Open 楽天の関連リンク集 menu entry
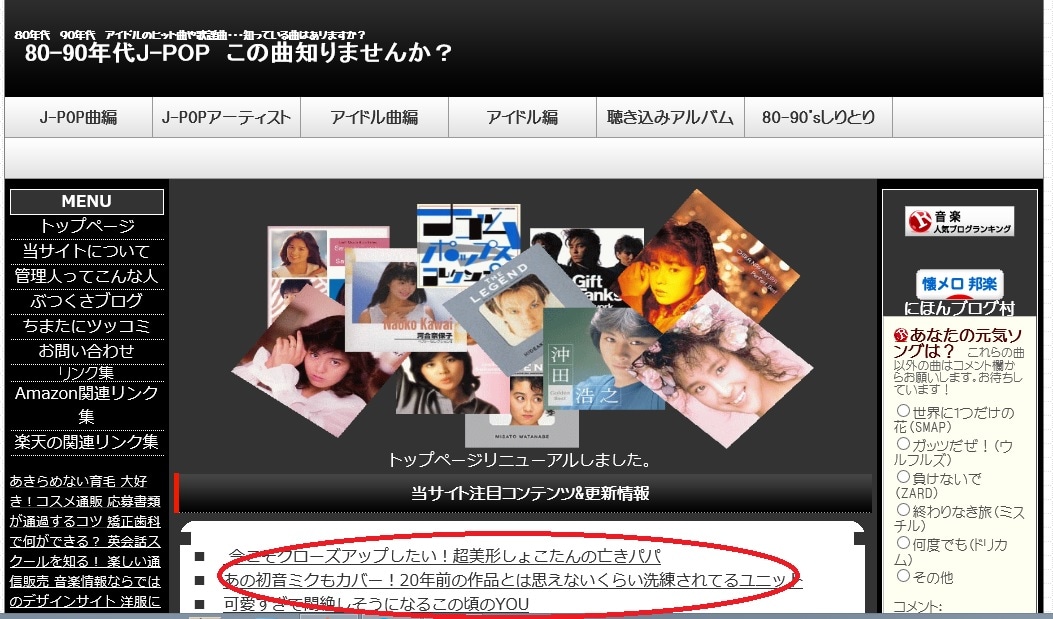 (87, 442)
